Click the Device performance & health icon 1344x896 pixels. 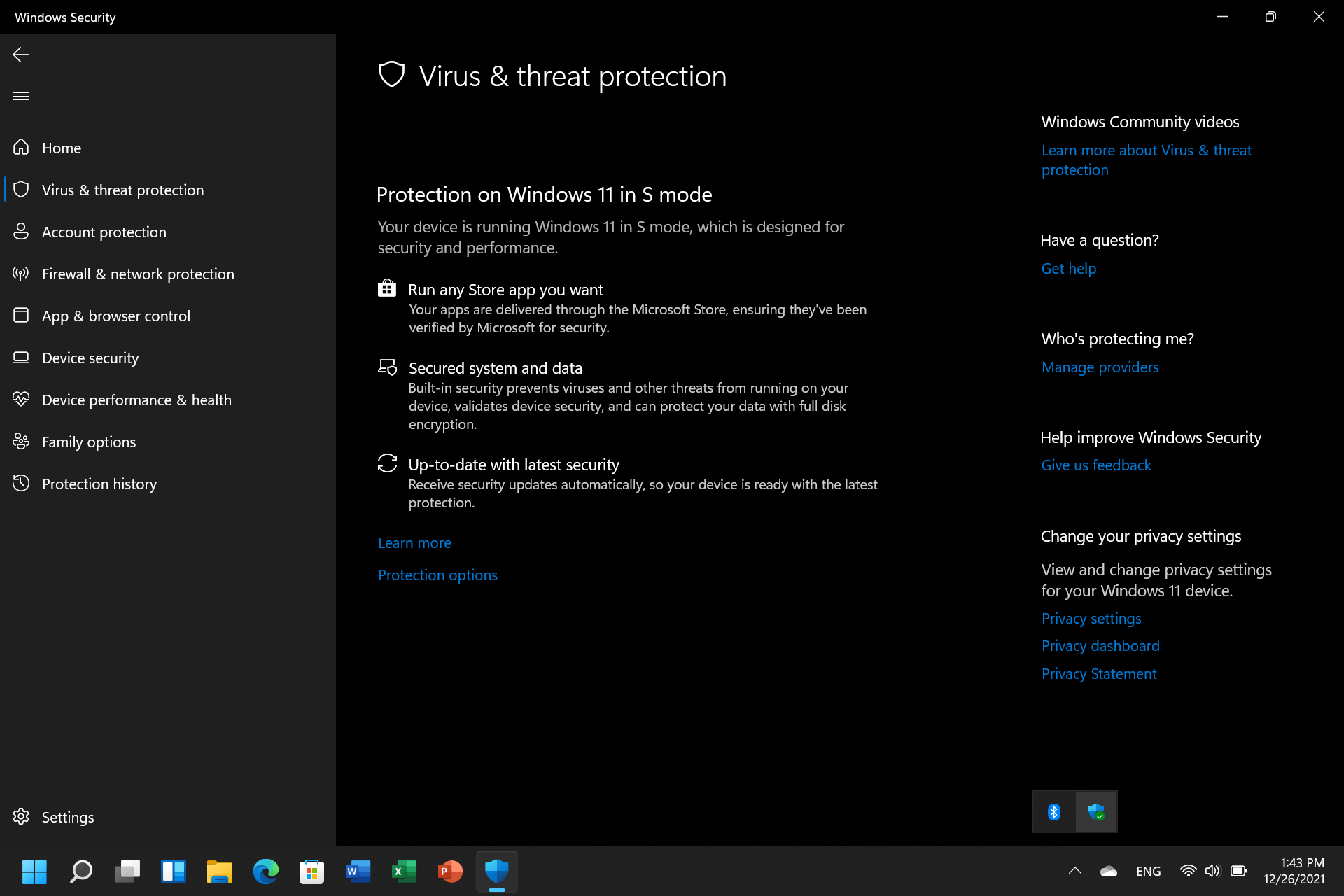23,399
